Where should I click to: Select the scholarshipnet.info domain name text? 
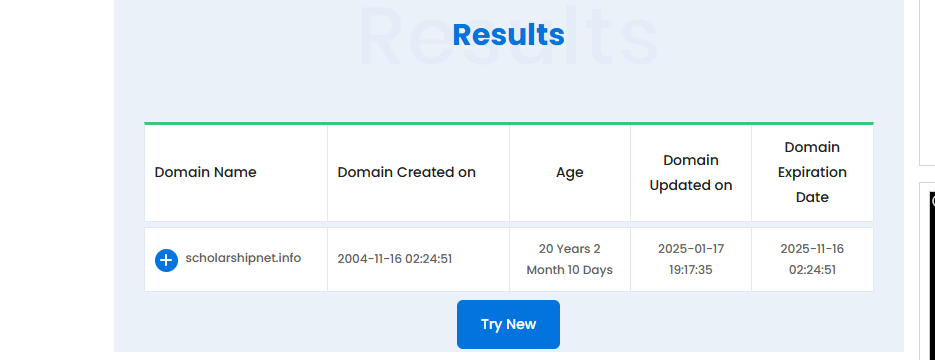point(243,258)
